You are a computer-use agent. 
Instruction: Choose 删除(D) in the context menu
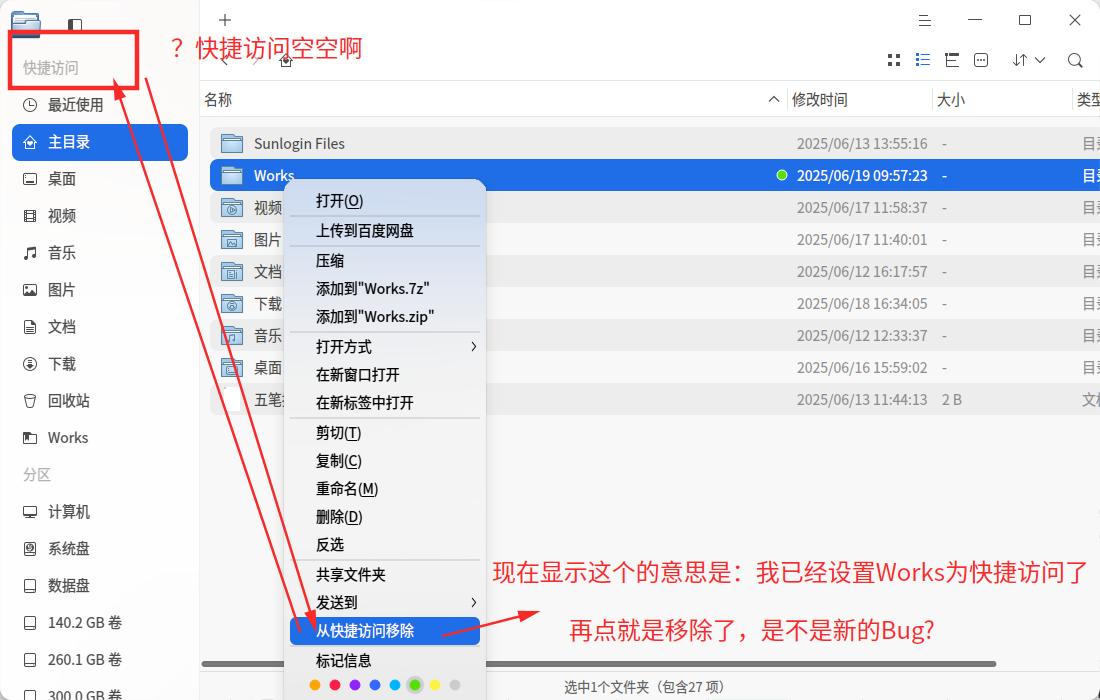[x=384, y=517]
